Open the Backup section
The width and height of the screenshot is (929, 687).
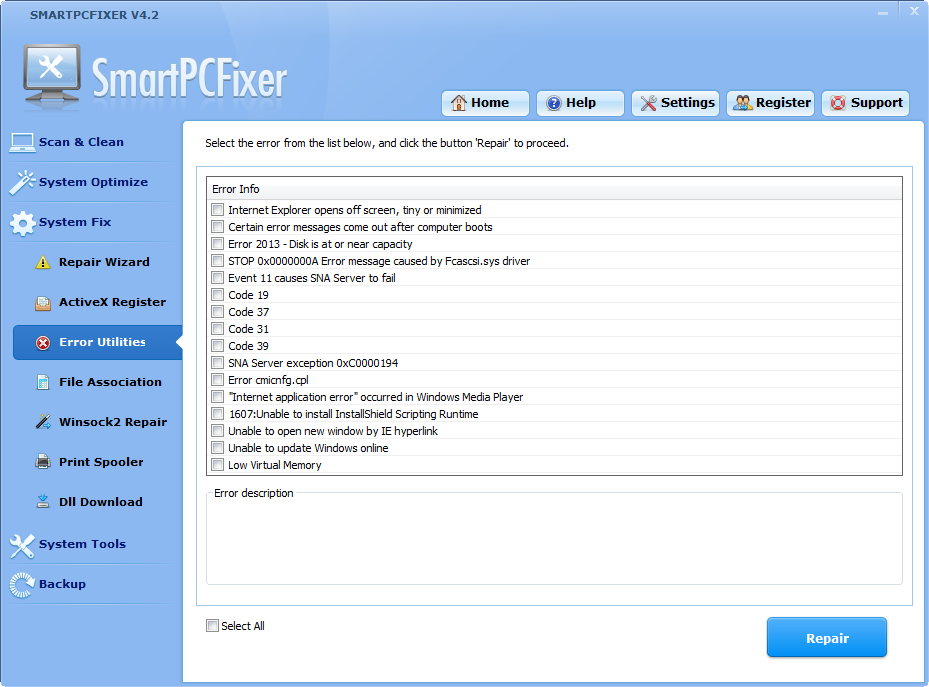point(62,584)
